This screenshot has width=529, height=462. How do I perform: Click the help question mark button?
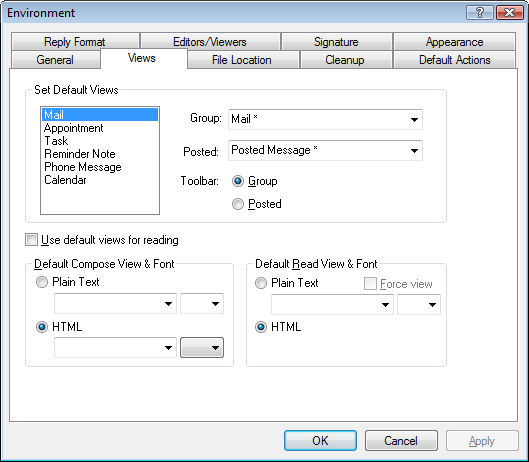pyautogui.click(x=480, y=13)
